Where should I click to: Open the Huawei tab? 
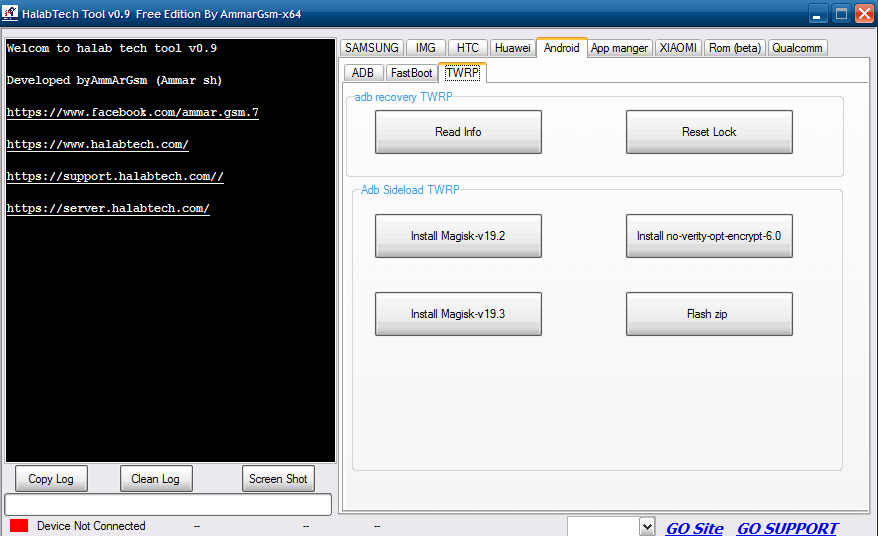[512, 48]
